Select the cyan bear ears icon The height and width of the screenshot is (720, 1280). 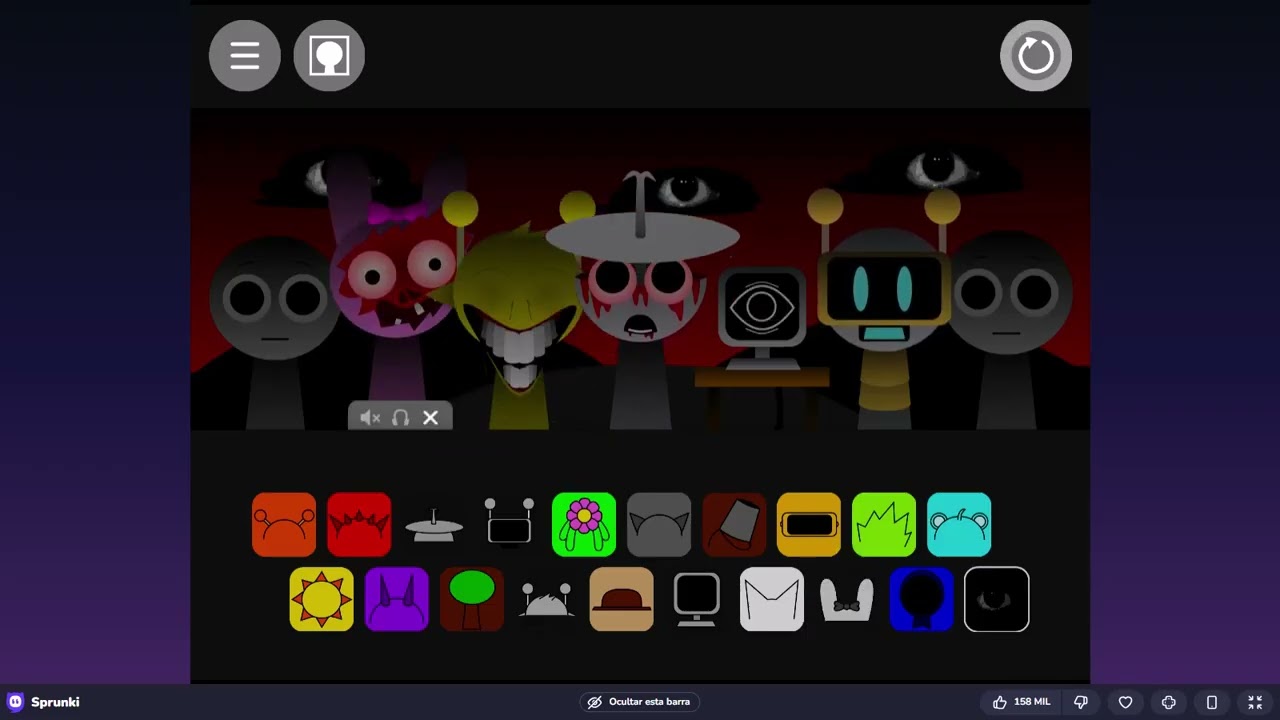point(959,524)
